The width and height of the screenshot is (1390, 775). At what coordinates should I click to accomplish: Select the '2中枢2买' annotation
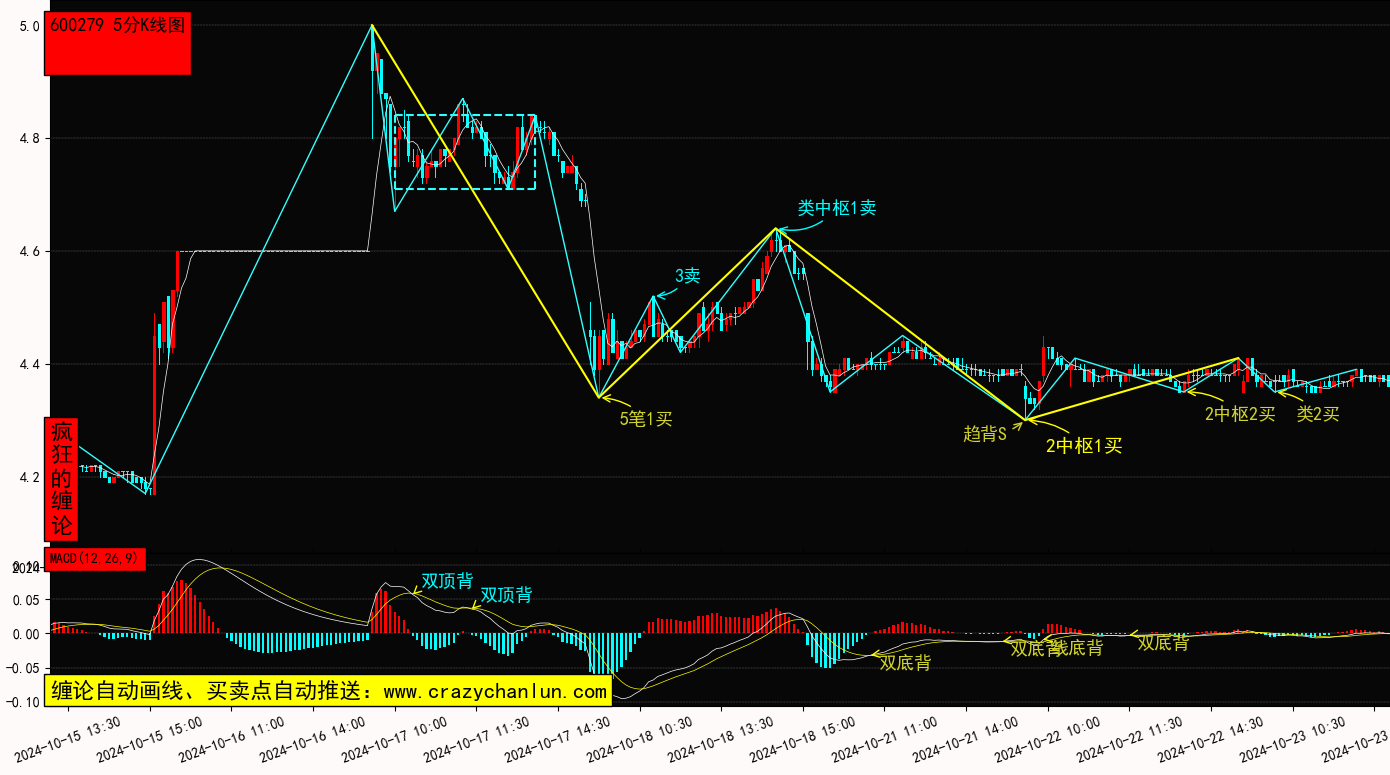[x=1240, y=414]
